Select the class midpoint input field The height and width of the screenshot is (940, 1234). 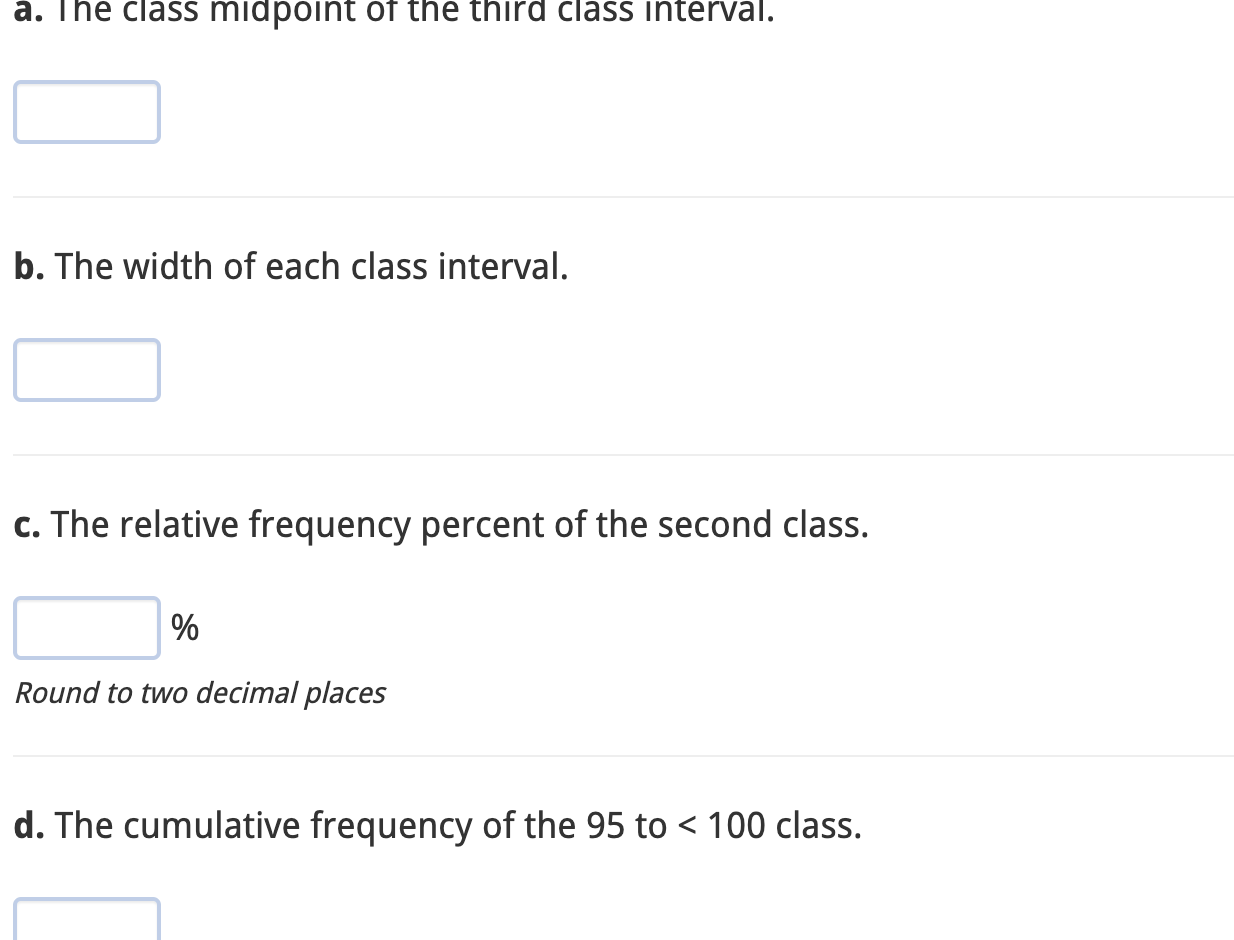86,111
